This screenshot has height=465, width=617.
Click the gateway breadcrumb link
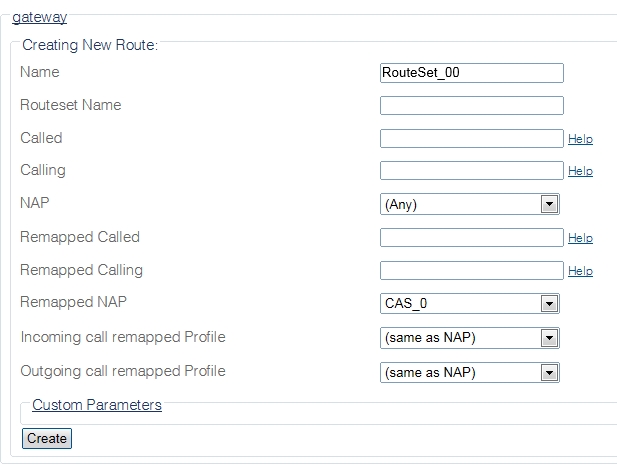39,17
